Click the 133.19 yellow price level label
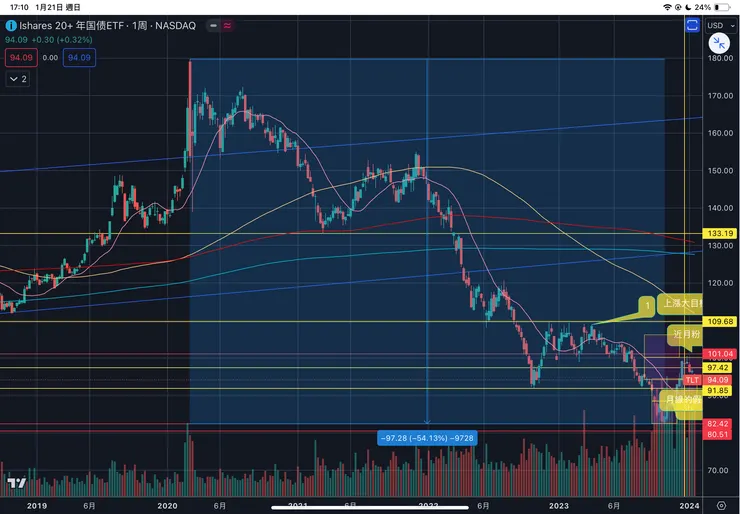 coord(720,233)
